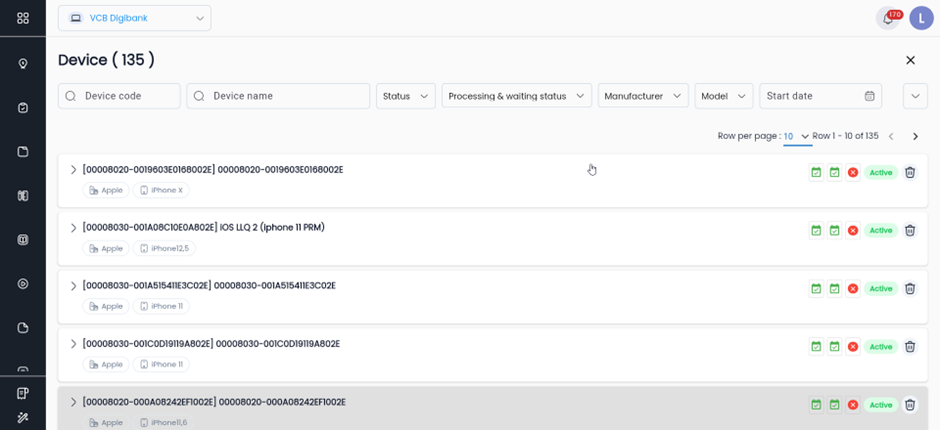Image resolution: width=940 pixels, height=430 pixels.
Task: Close the Device panel
Action: [x=910, y=60]
